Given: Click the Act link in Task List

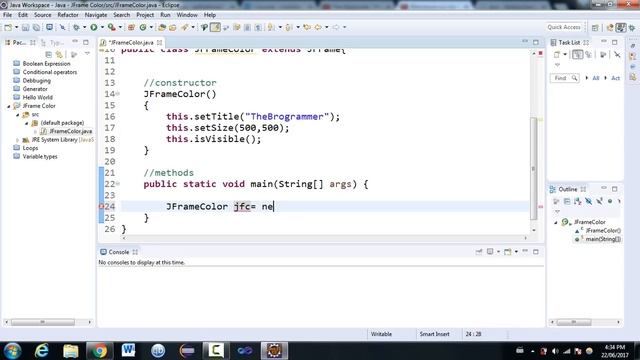Looking at the screenshot, I should tap(615, 78).
